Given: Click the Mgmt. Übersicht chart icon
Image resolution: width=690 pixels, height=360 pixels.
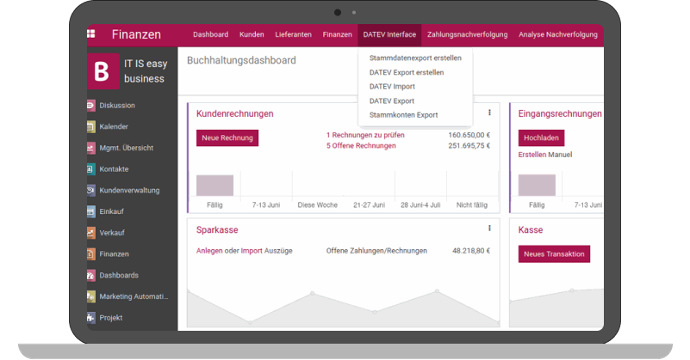Looking at the screenshot, I should (x=91, y=148).
